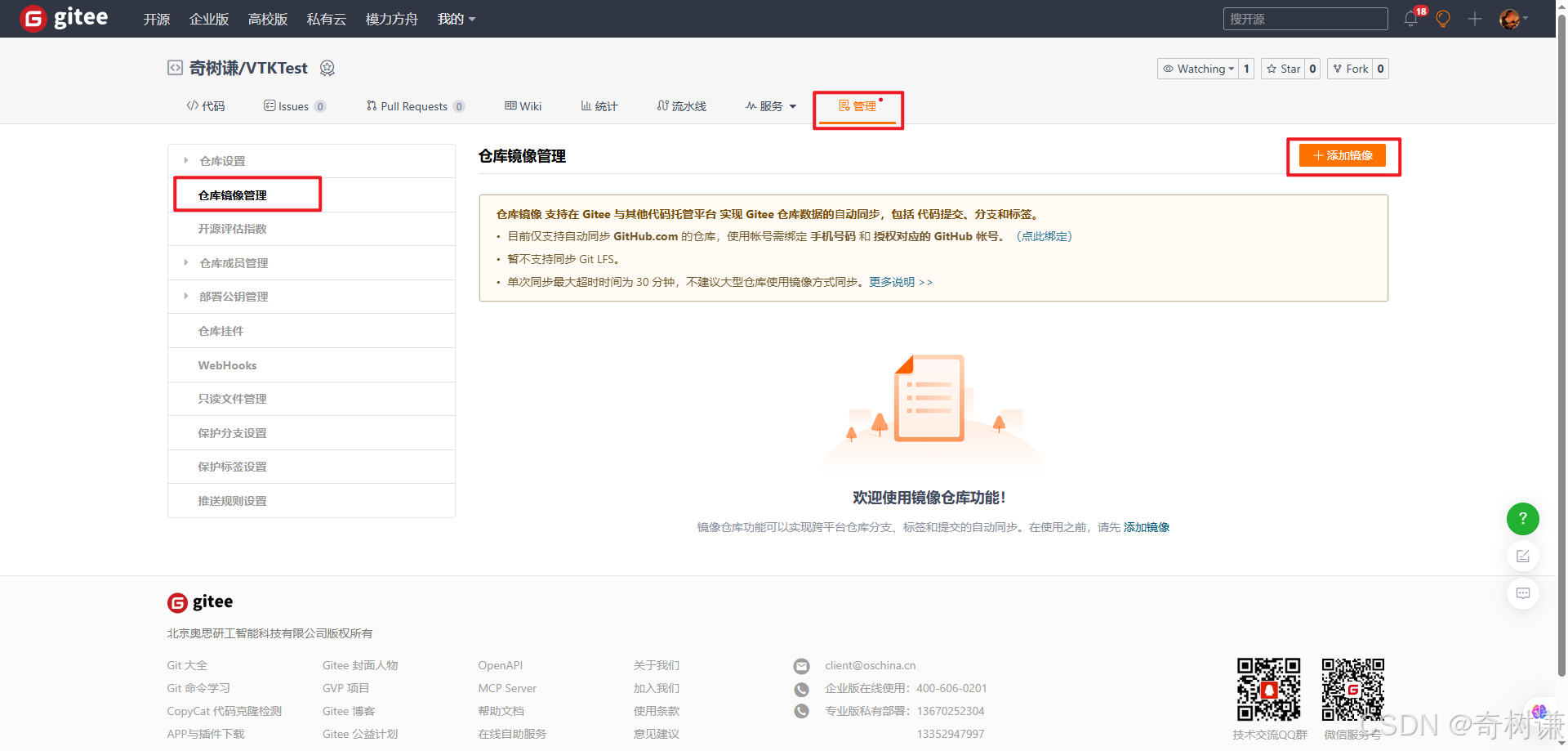The height and width of the screenshot is (751, 1568).
Task: Select the 管理 tab
Action: pyautogui.click(x=857, y=106)
